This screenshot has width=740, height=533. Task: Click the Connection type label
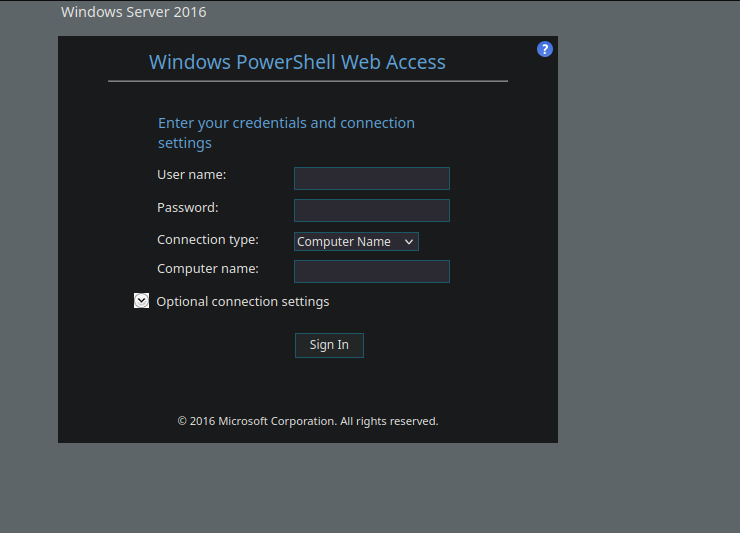[208, 240]
